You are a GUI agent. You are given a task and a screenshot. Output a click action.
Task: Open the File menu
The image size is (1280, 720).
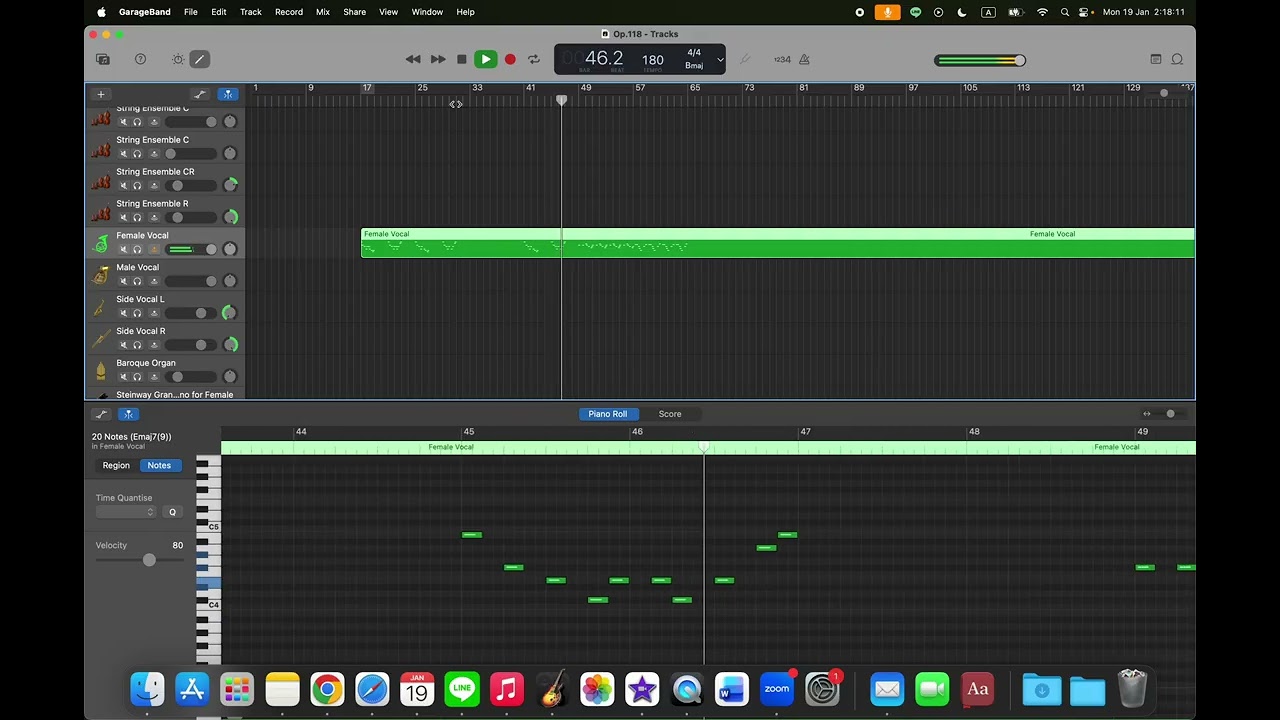pyautogui.click(x=190, y=12)
